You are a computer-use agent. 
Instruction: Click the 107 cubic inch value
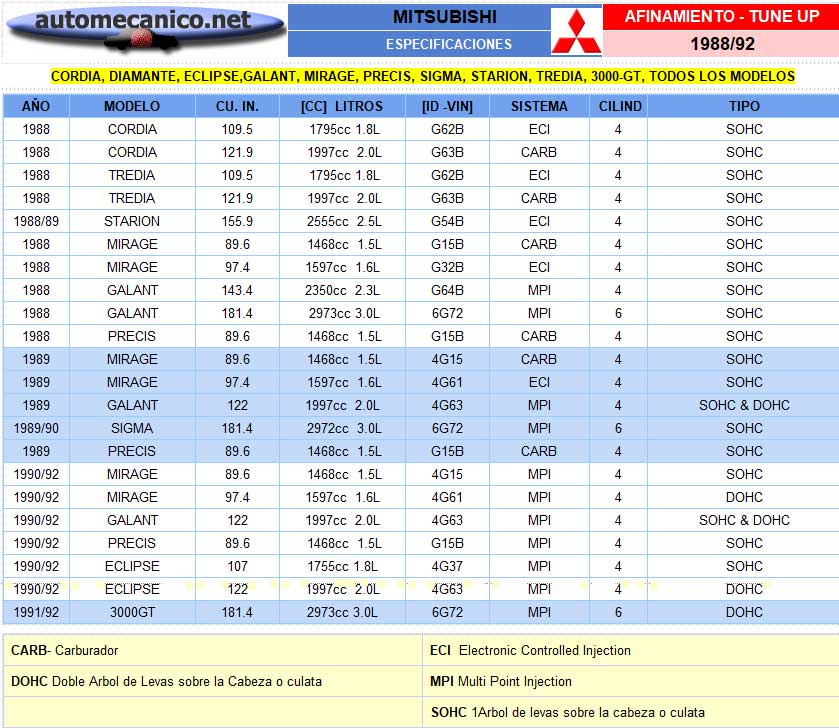238,566
